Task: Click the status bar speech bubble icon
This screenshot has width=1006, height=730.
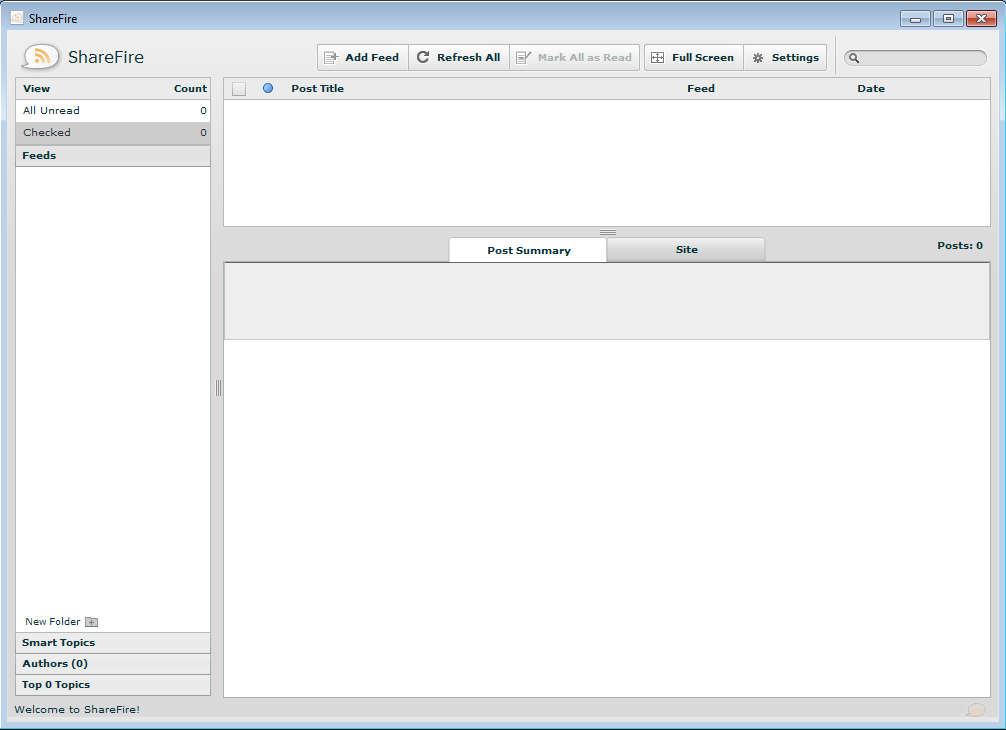Action: tap(976, 709)
